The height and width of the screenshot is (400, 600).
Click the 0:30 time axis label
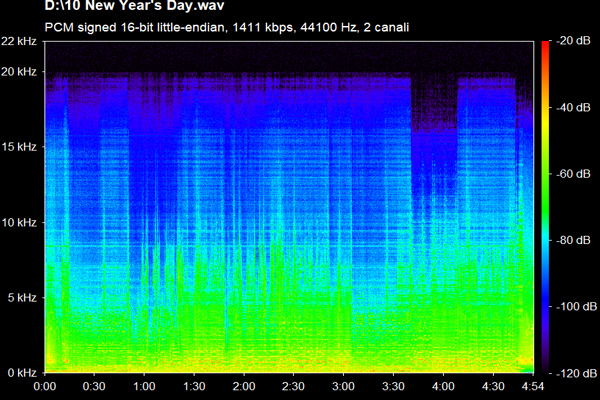coord(94,386)
